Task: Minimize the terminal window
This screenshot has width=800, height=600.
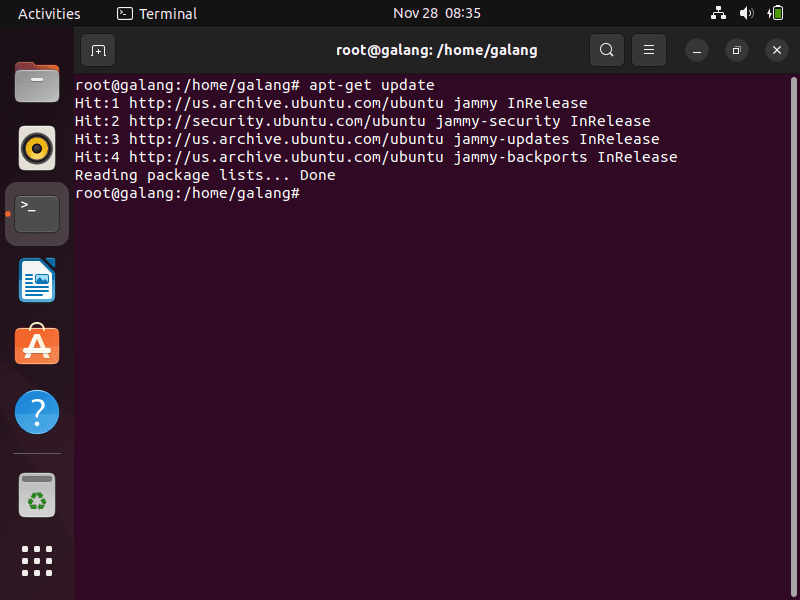Action: click(x=697, y=50)
